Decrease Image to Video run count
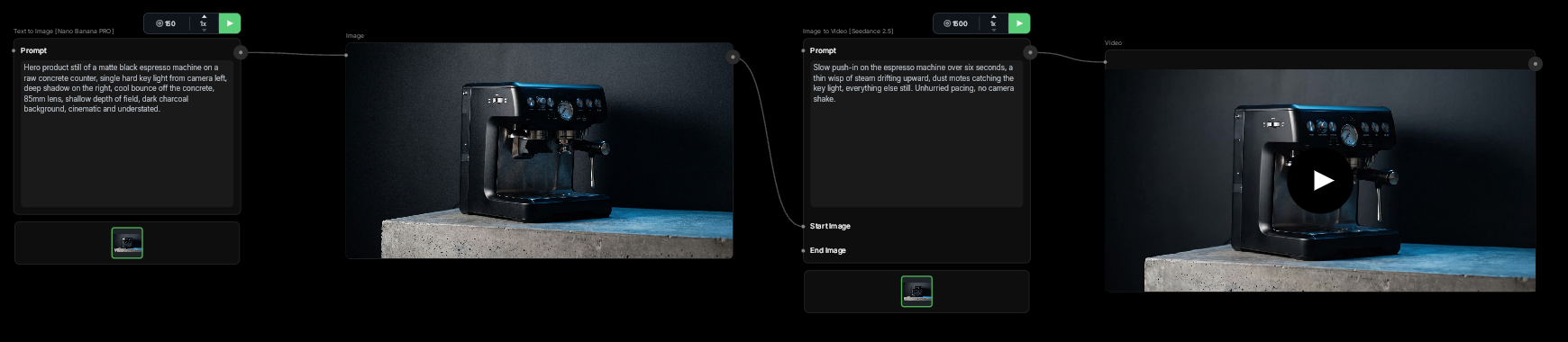This screenshot has width=1568, height=342. 993,30
